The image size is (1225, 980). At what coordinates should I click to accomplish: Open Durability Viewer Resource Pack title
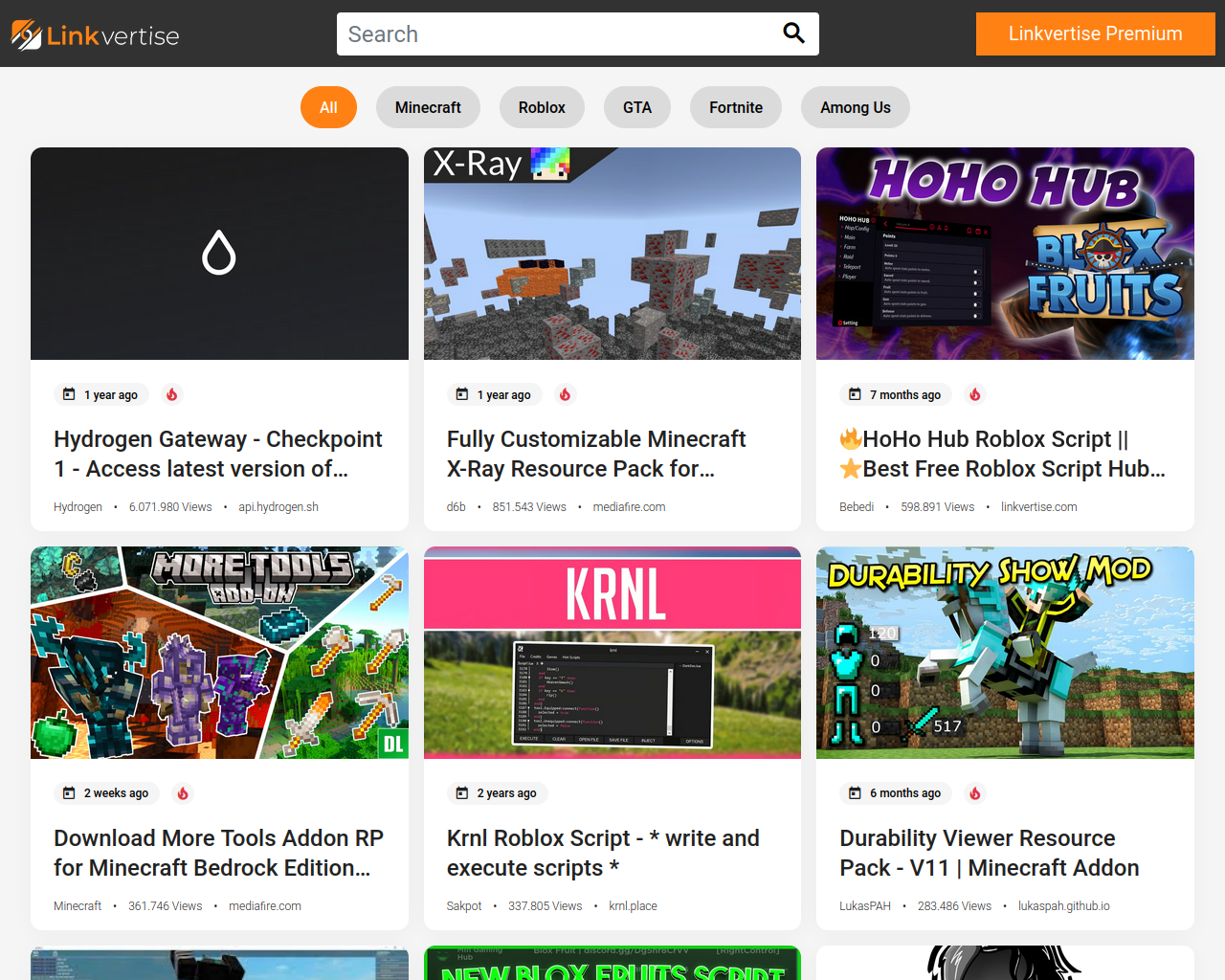tap(990, 853)
